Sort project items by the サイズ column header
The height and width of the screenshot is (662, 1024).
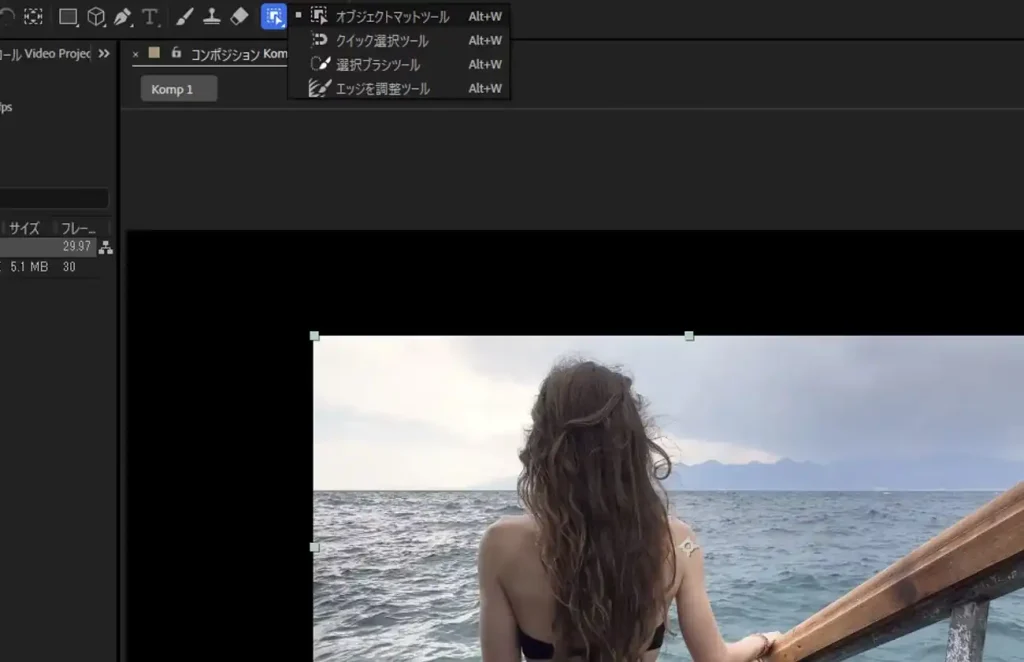24,228
